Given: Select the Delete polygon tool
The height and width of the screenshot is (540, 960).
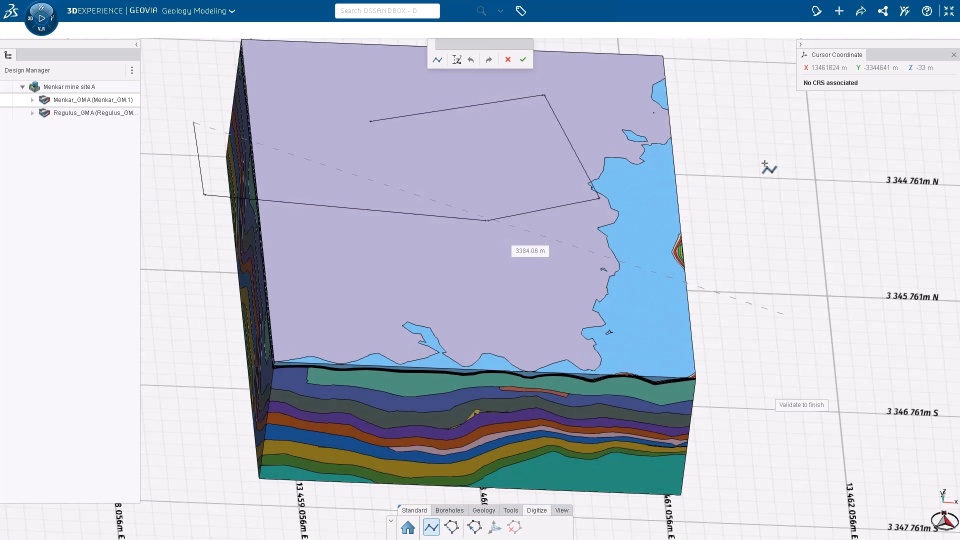Looking at the screenshot, I should (515, 527).
